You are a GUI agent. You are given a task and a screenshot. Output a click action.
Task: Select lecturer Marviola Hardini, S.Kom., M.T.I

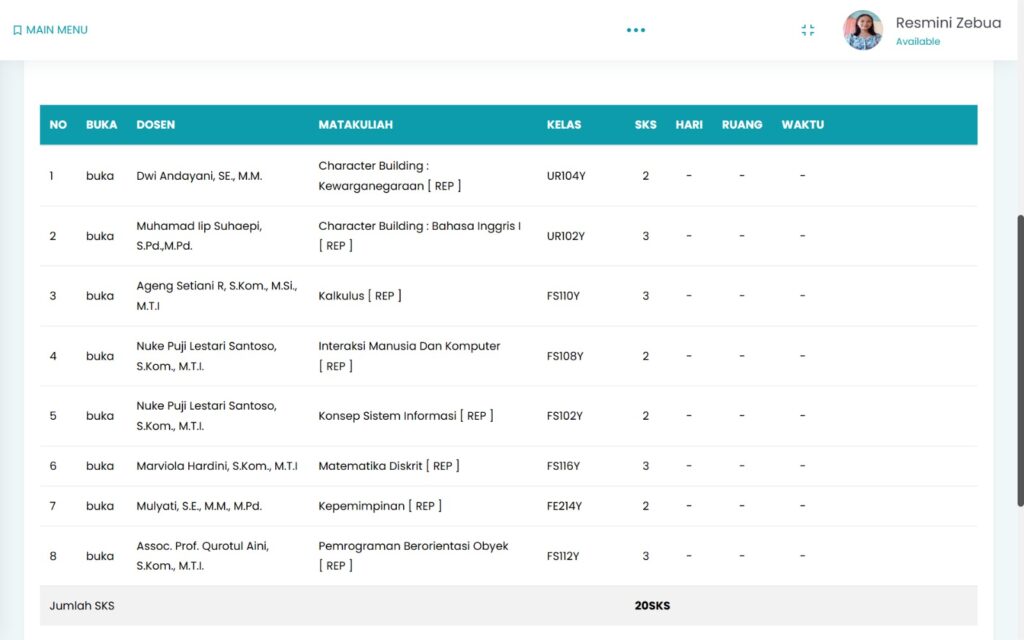[x=217, y=466]
